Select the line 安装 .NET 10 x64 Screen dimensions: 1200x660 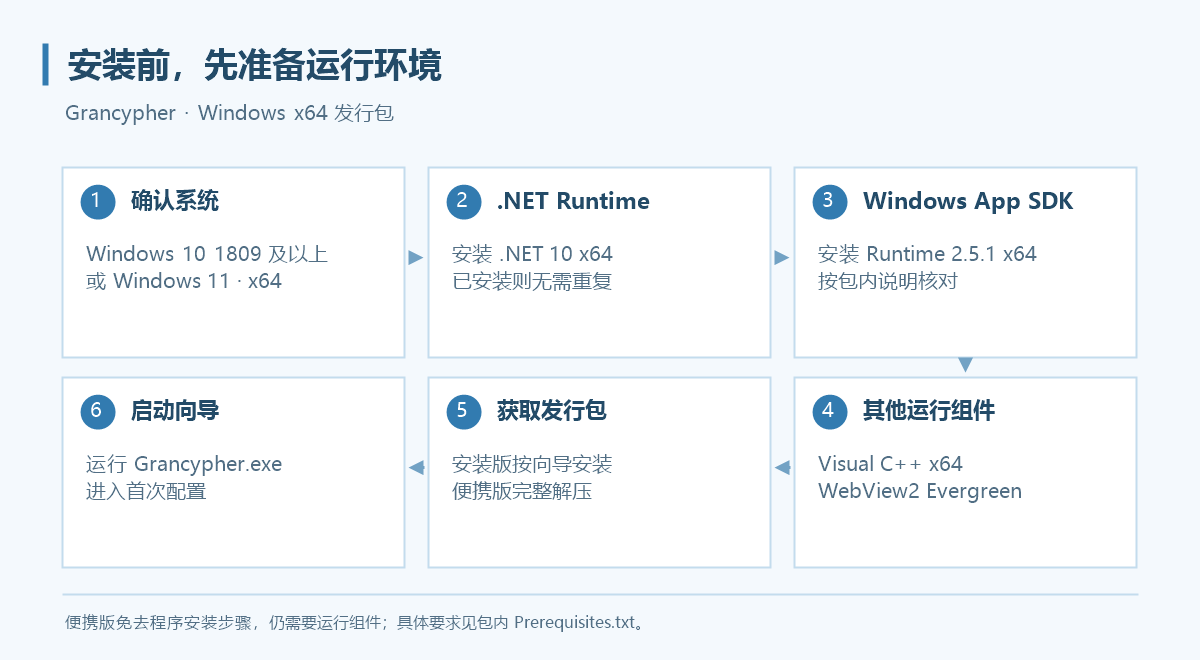[x=532, y=254]
